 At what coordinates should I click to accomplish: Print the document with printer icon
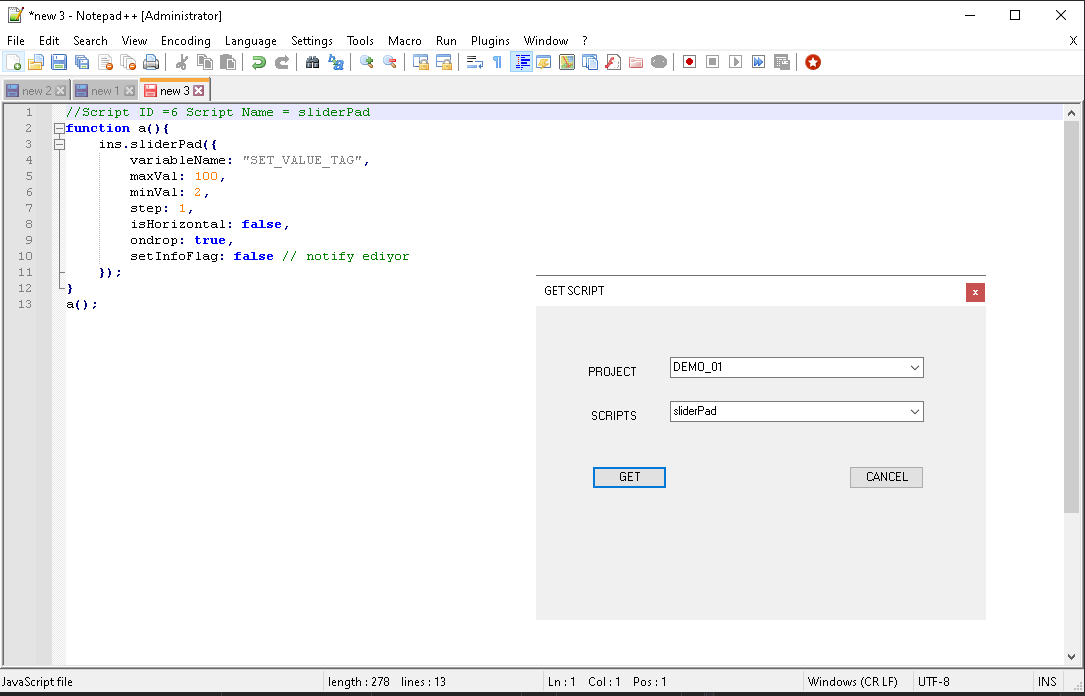coord(151,62)
